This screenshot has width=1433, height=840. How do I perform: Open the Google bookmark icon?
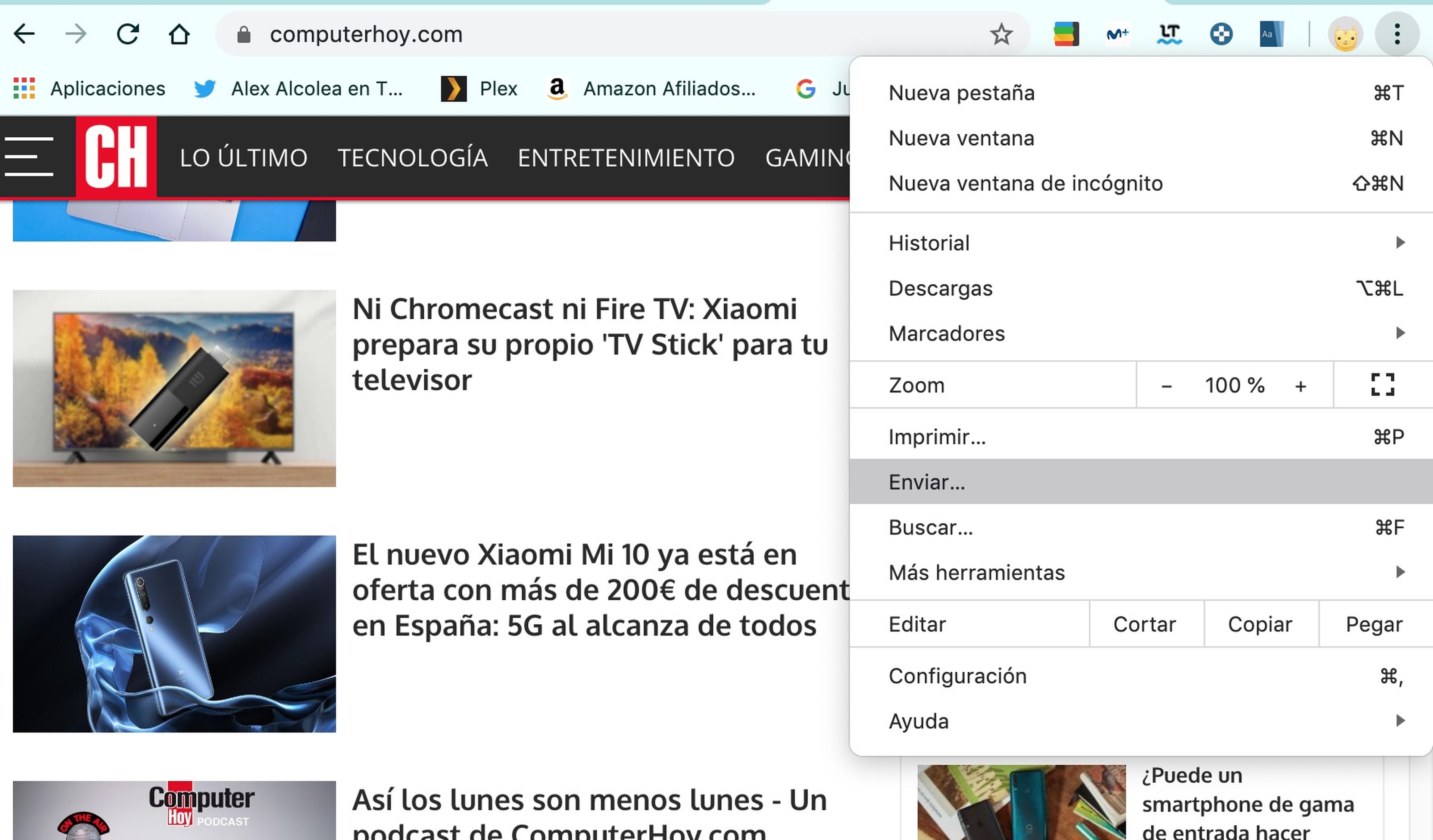click(806, 89)
